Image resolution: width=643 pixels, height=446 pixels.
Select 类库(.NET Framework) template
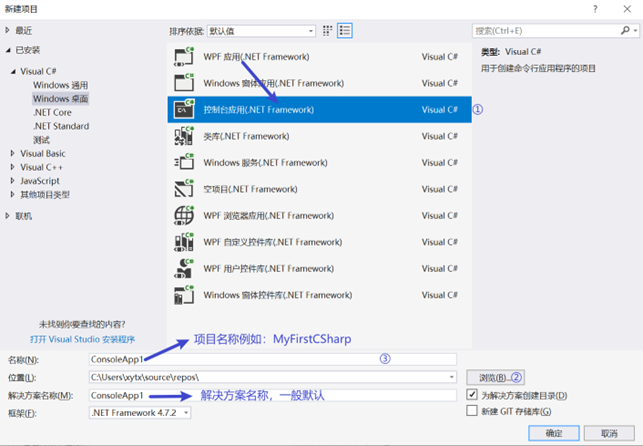pos(319,136)
